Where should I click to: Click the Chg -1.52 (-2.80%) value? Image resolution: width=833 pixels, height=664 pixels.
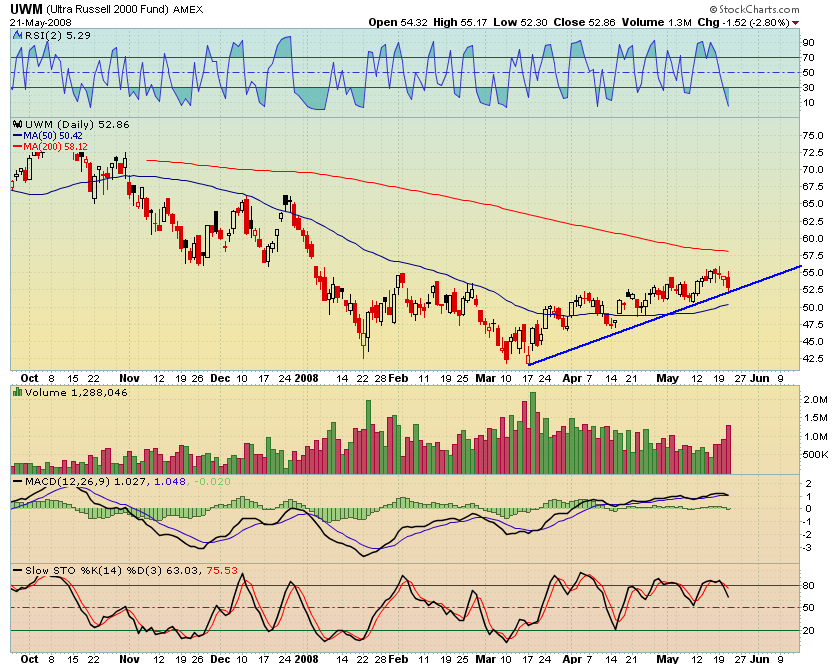click(743, 22)
